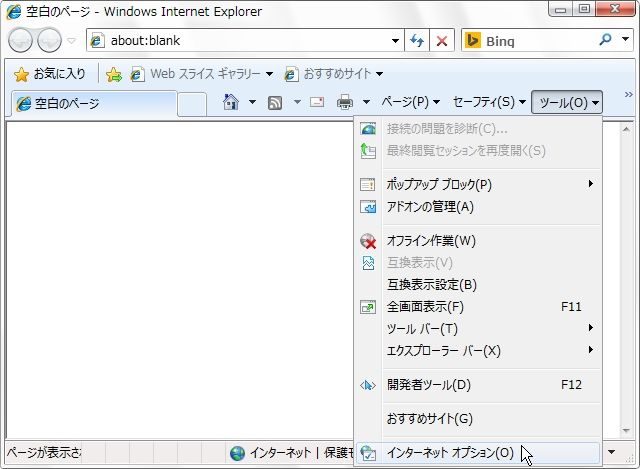Select おすすめサイト(G) in Tools menu
This screenshot has height=469, width=640.
tap(478, 418)
